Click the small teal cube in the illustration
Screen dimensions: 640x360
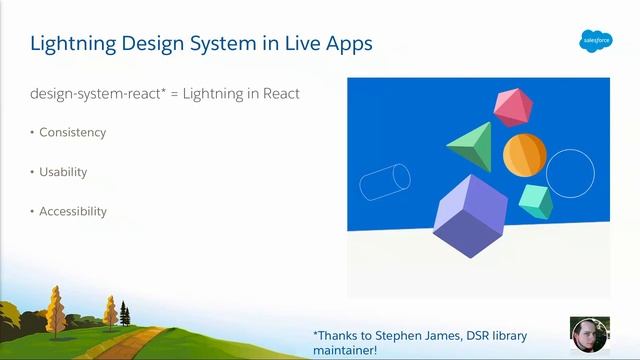[x=536, y=202]
